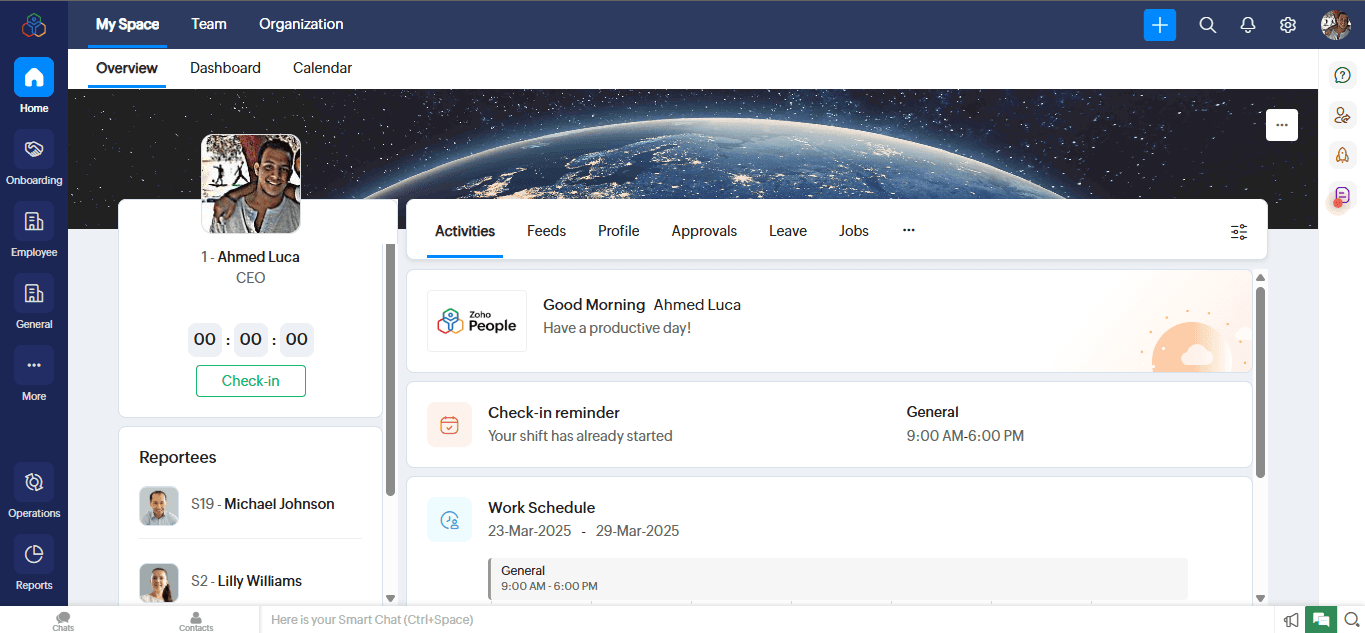
Task: Navigate to Onboarding in left sidebar
Action: [33, 160]
